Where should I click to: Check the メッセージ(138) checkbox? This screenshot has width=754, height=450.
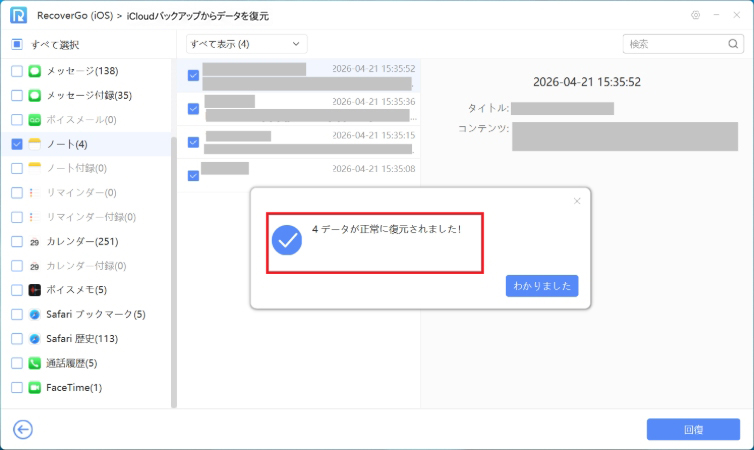[17, 71]
